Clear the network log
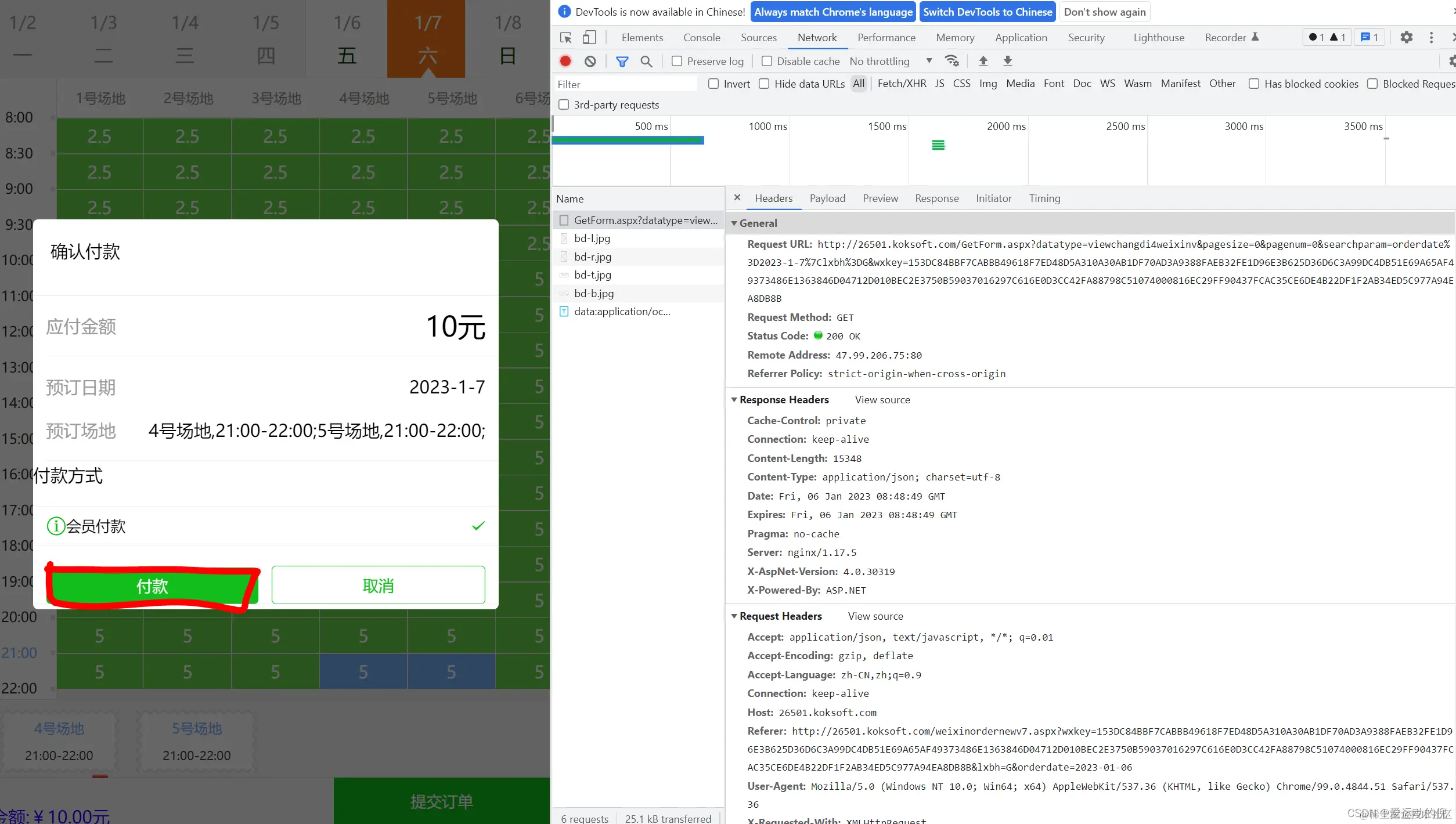This screenshot has height=824, width=1456. 590,61
